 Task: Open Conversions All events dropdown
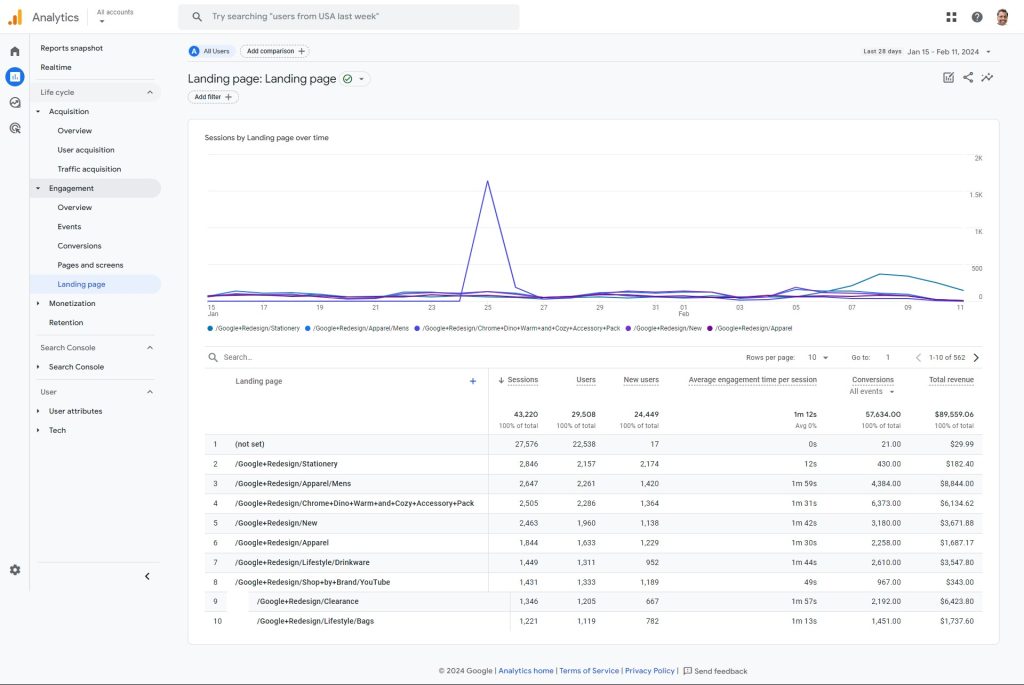coord(872,392)
